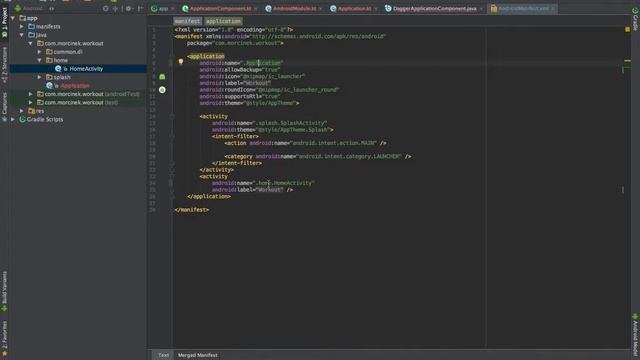
Task: Open the Android project view dropdown
Action: 34,8
